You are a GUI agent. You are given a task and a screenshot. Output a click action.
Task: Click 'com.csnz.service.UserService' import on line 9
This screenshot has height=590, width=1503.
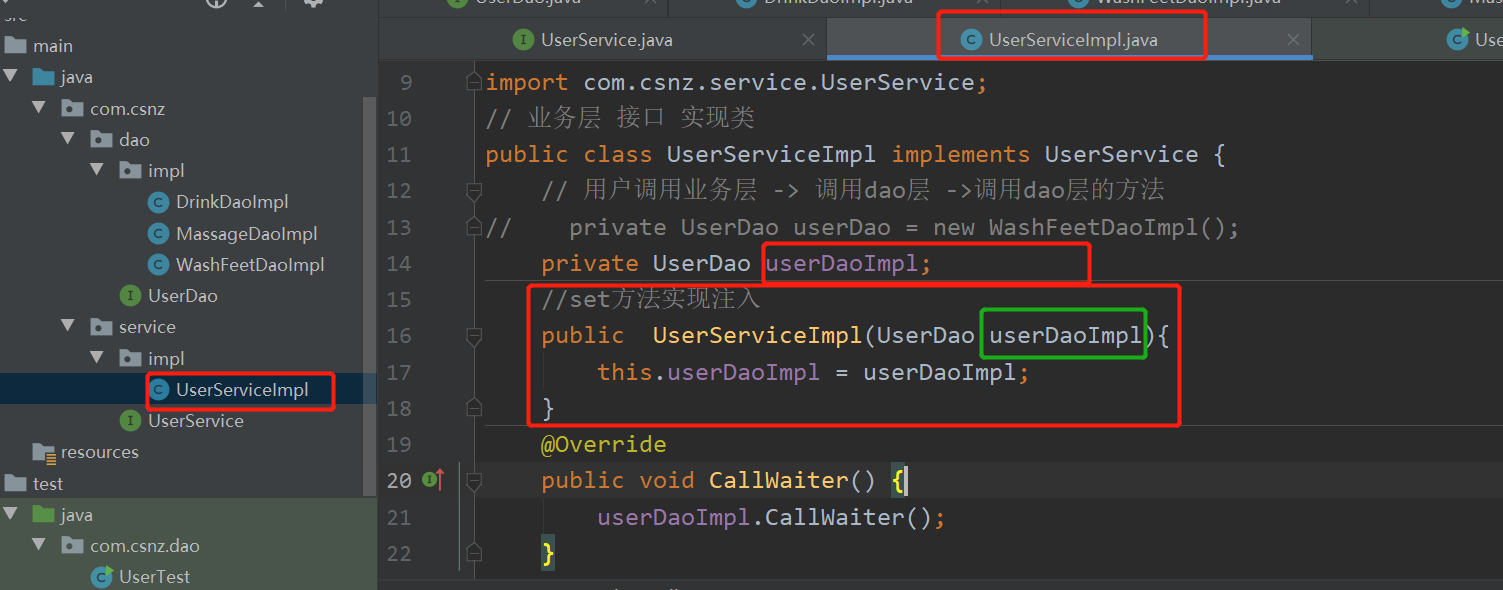[x=779, y=83]
